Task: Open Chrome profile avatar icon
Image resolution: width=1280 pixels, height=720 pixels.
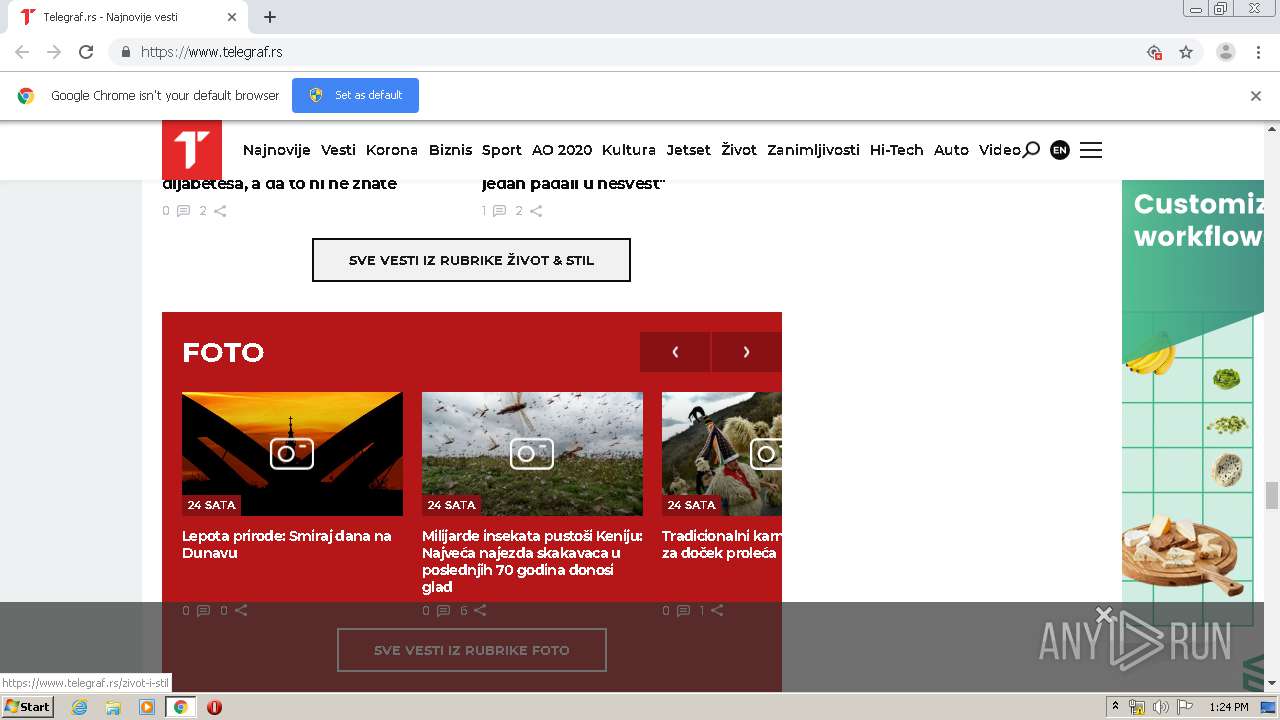Action: point(1225,52)
